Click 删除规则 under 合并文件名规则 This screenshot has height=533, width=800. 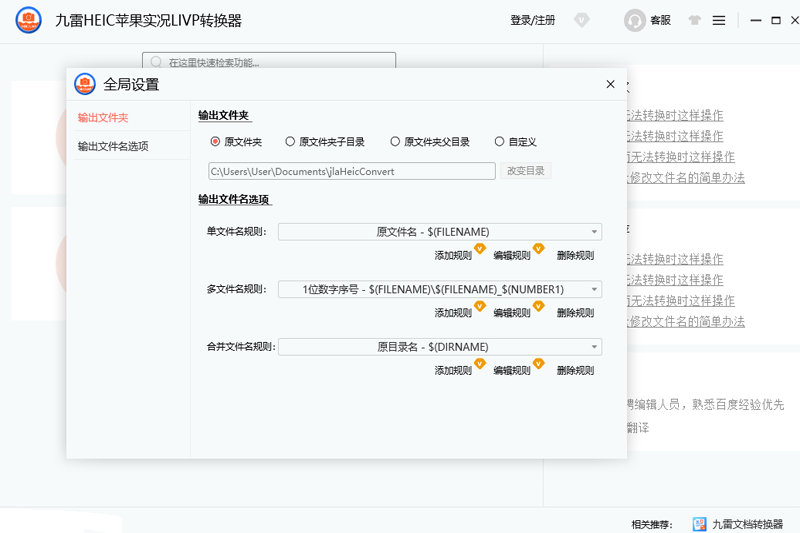click(576, 371)
